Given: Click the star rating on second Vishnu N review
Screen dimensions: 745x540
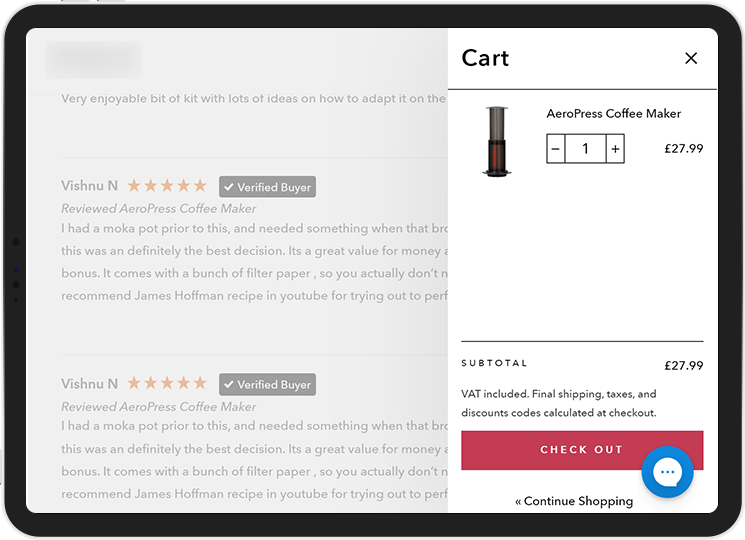Looking at the screenshot, I should pyautogui.click(x=167, y=383).
